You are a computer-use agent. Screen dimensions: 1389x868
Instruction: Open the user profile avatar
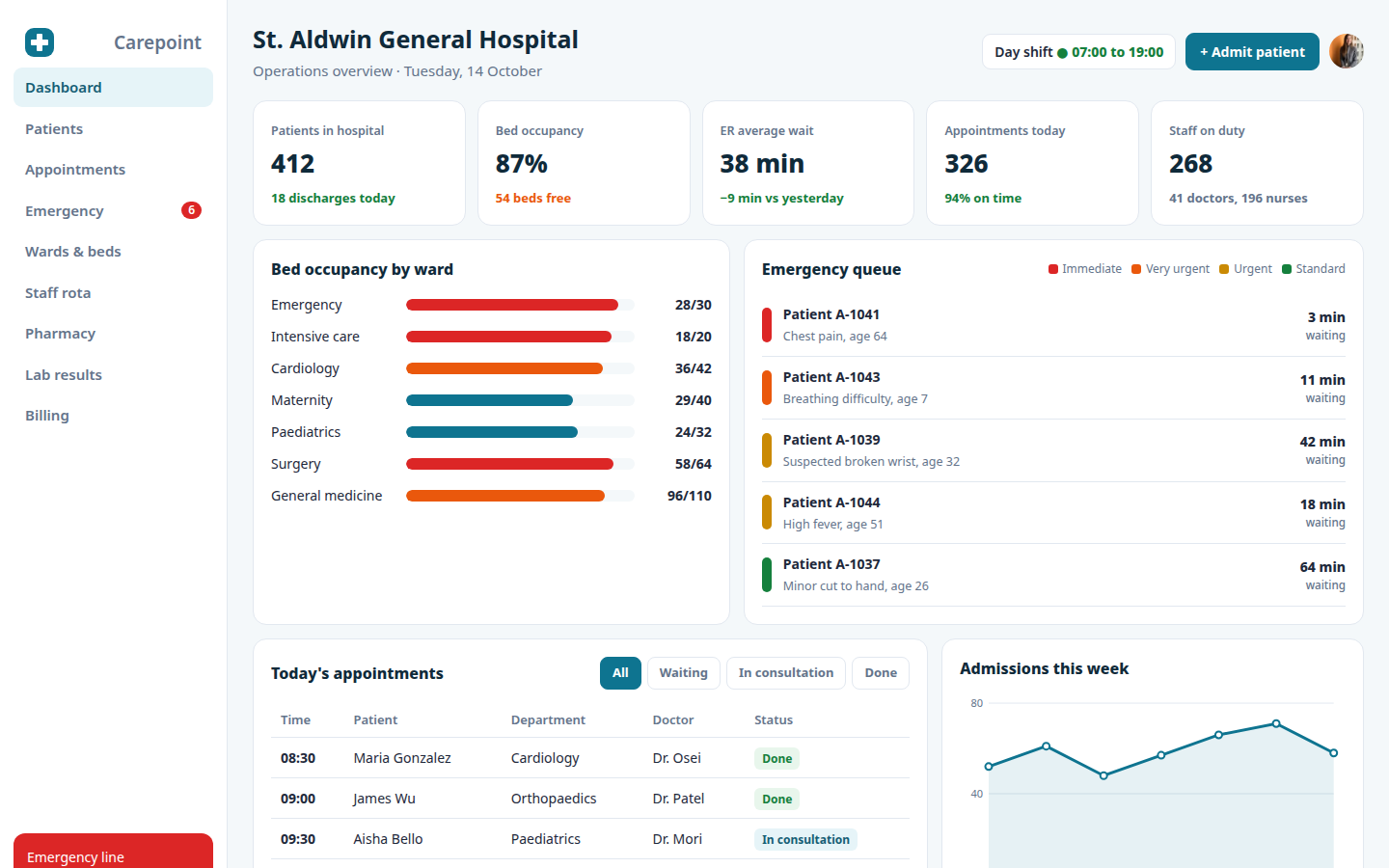pos(1347,51)
